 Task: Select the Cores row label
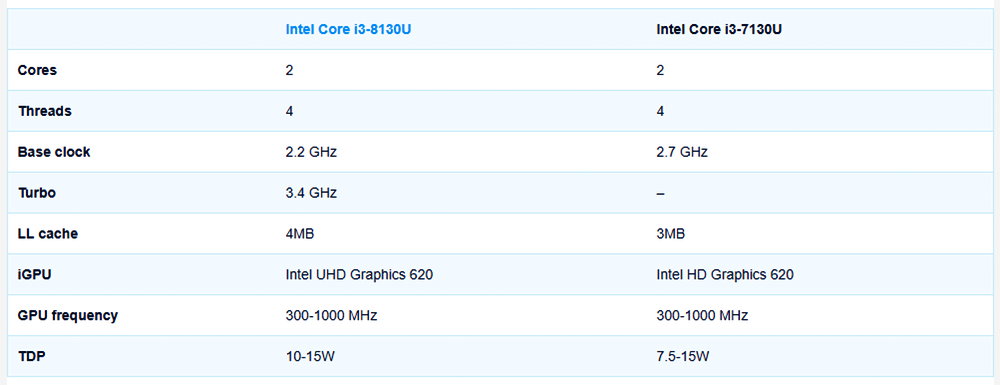click(x=38, y=70)
